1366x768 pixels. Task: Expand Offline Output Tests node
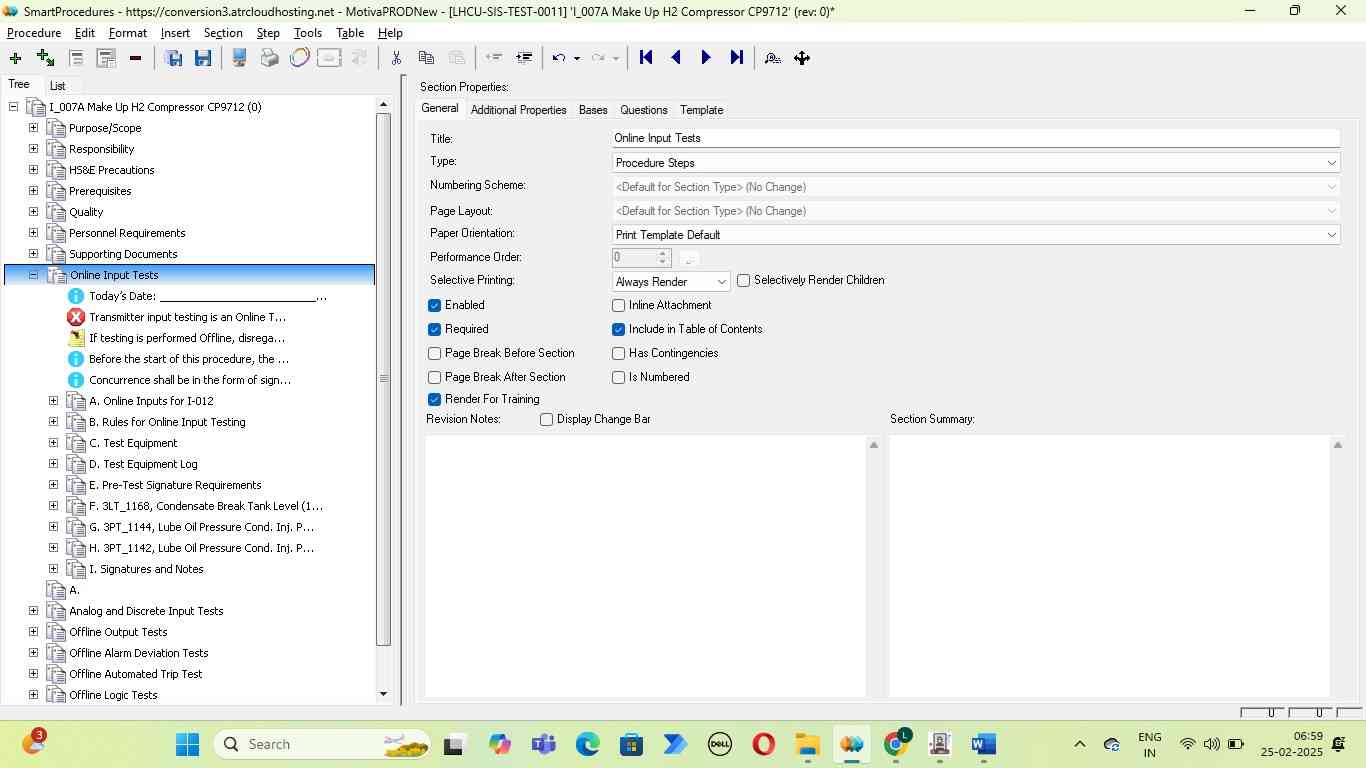click(x=33, y=632)
